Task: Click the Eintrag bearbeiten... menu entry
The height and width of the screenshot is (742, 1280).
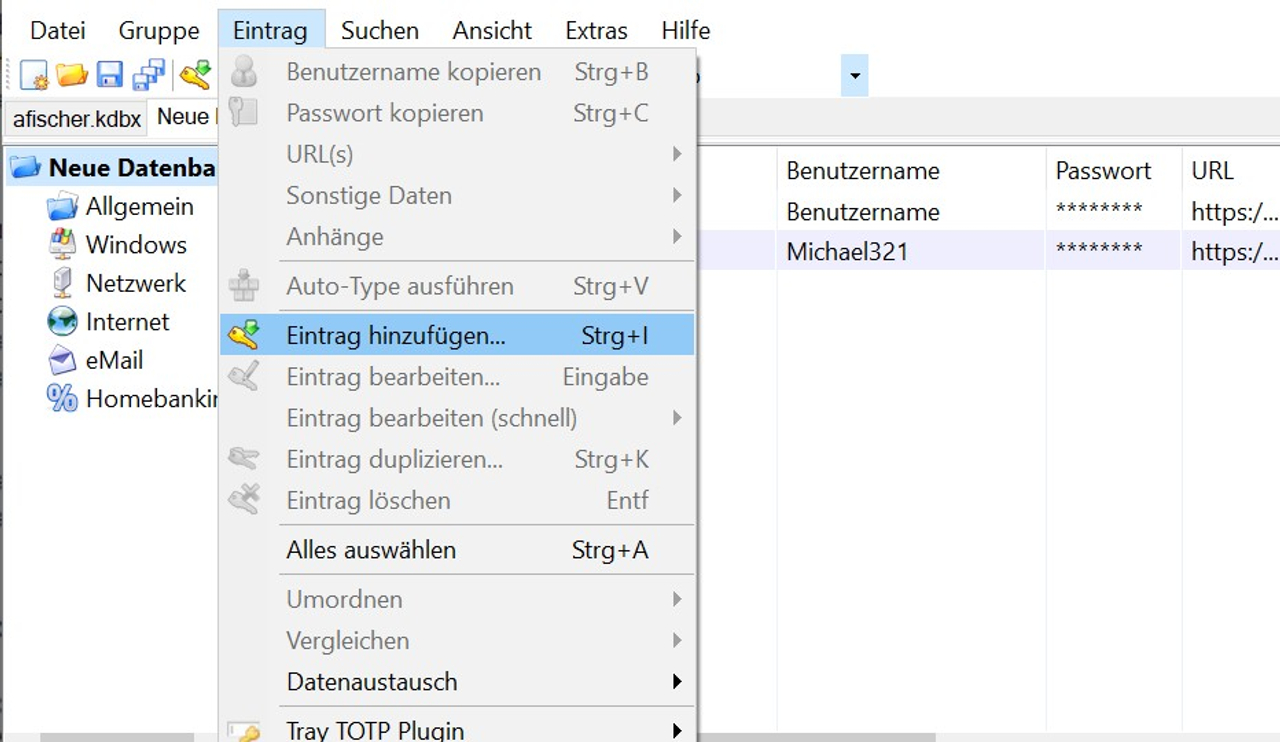Action: [457, 377]
